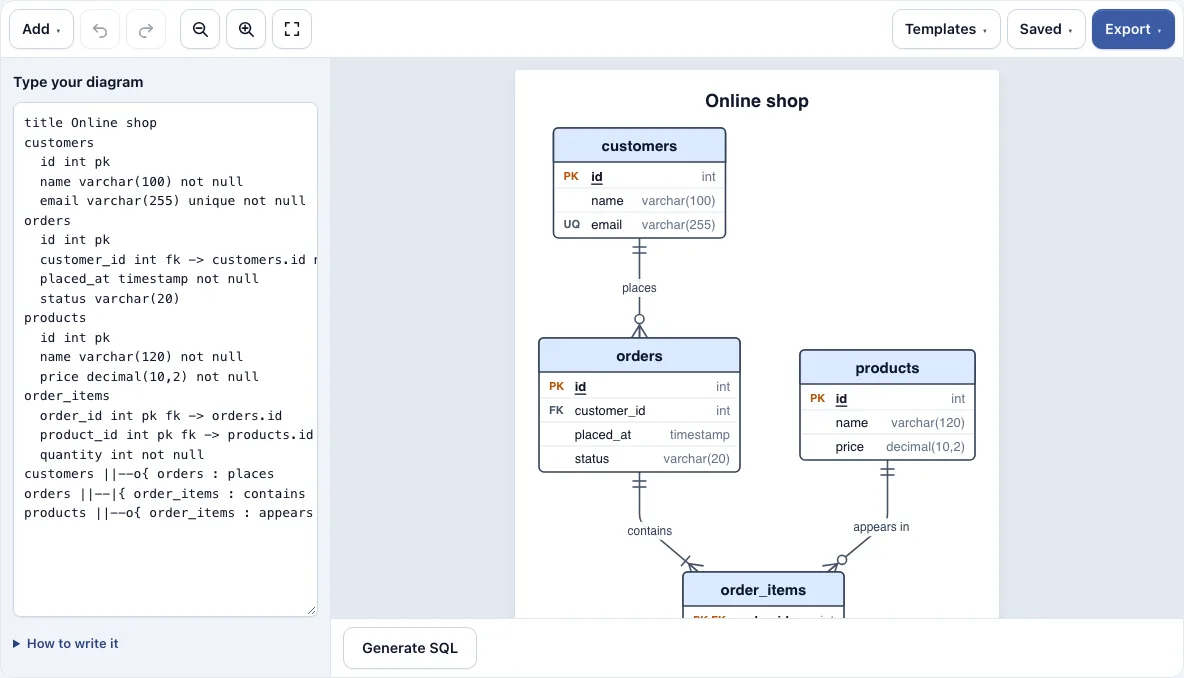Open the Export dropdown
Viewport: 1184px width, 678px height.
coord(1133,29)
